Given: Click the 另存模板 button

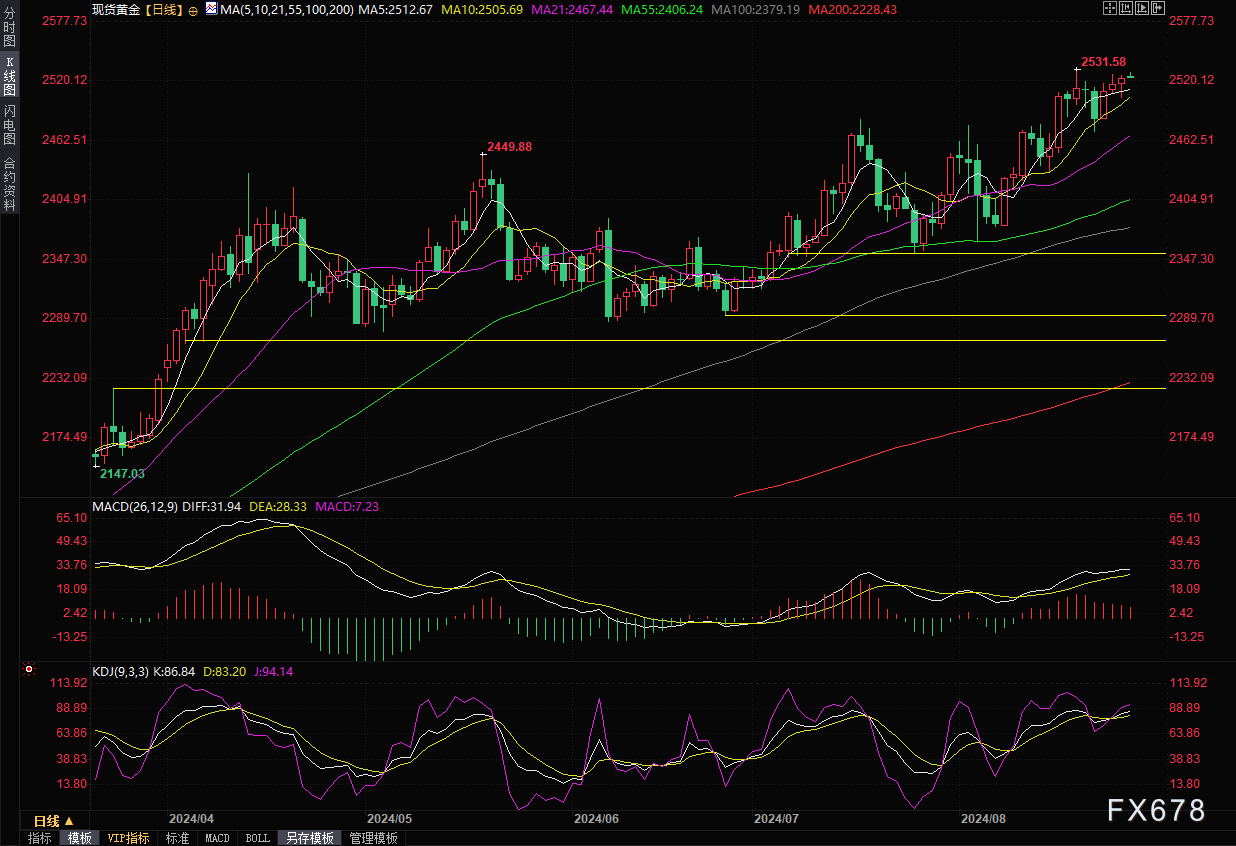Looking at the screenshot, I should [x=309, y=838].
